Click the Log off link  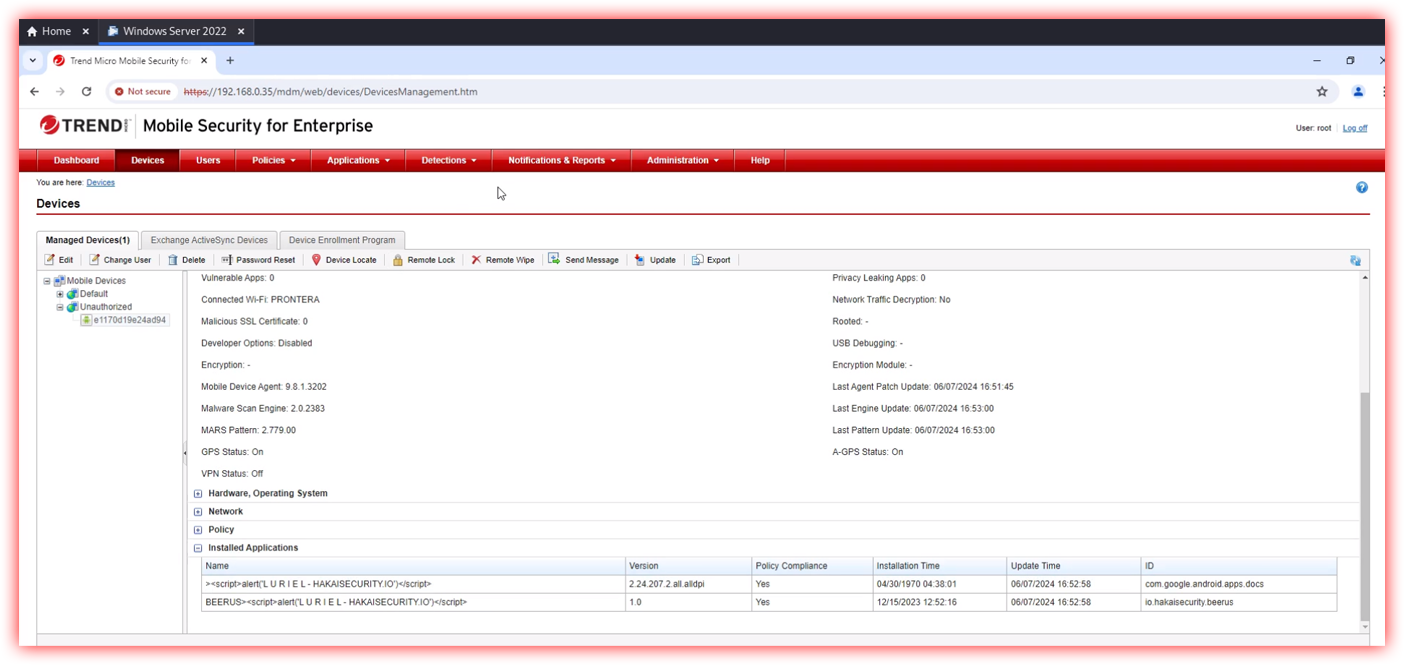pos(1355,128)
